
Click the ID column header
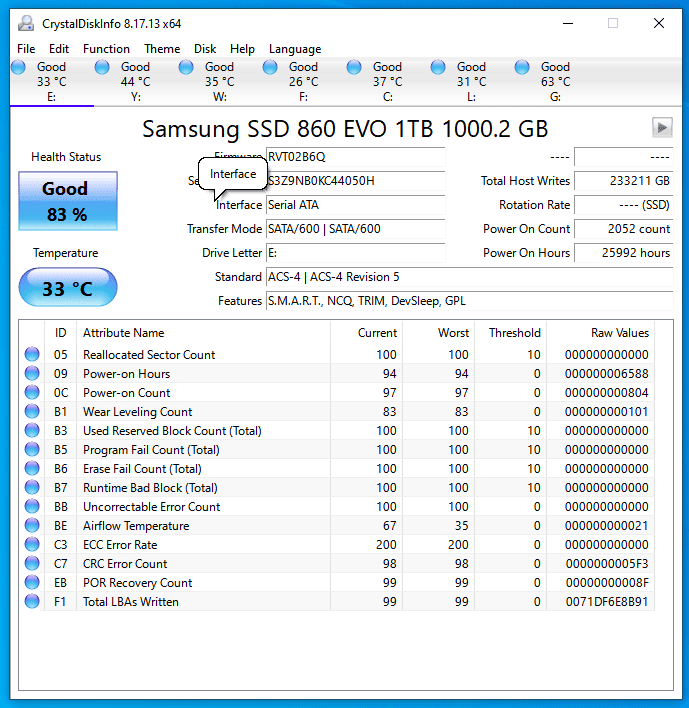coord(61,333)
